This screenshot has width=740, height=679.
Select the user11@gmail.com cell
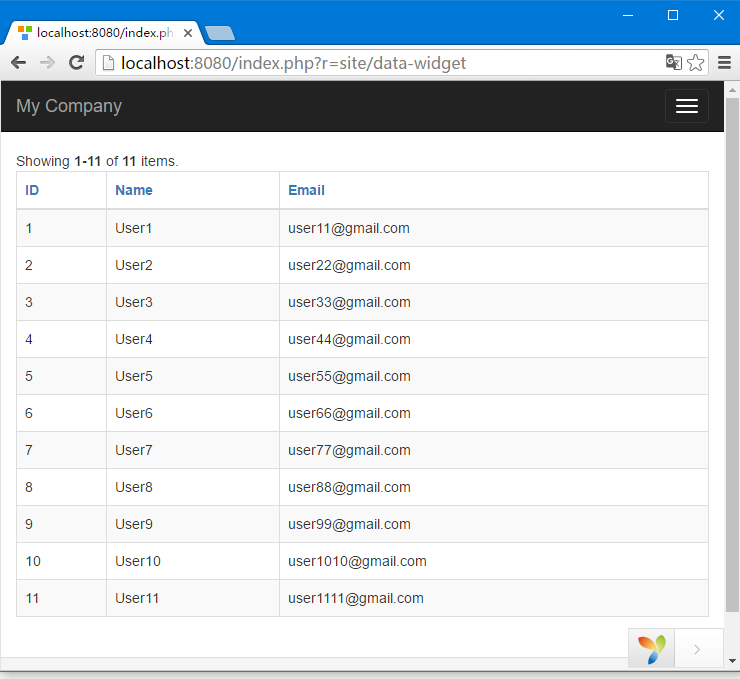(494, 228)
